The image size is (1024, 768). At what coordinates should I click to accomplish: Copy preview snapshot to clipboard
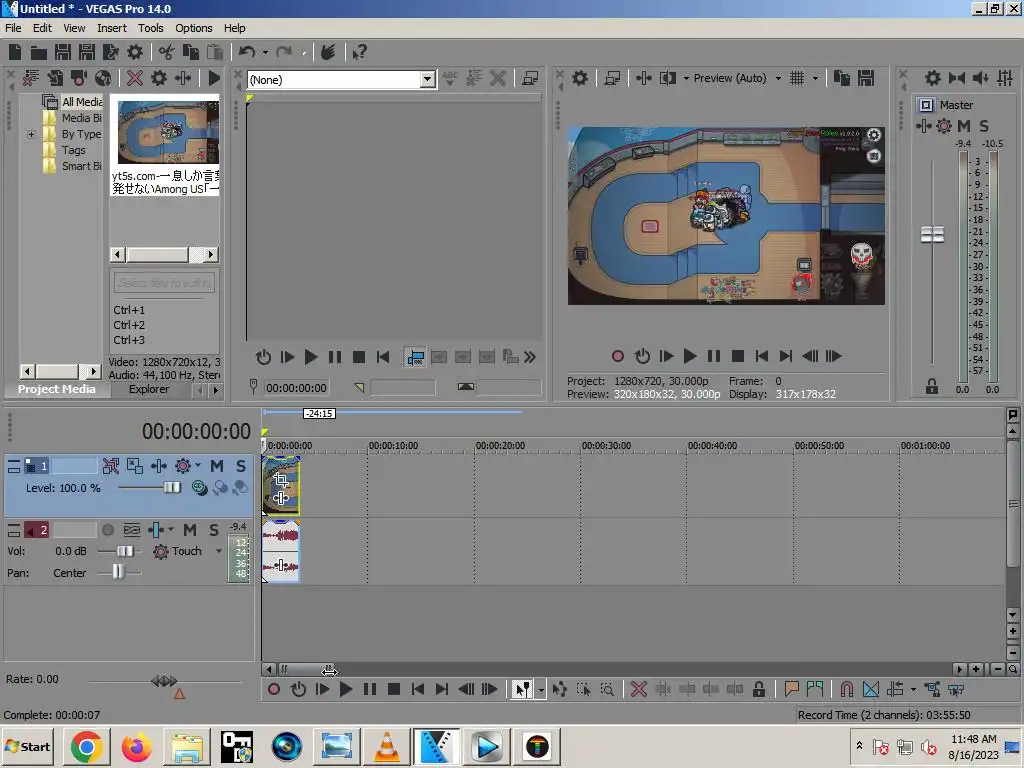(x=842, y=78)
